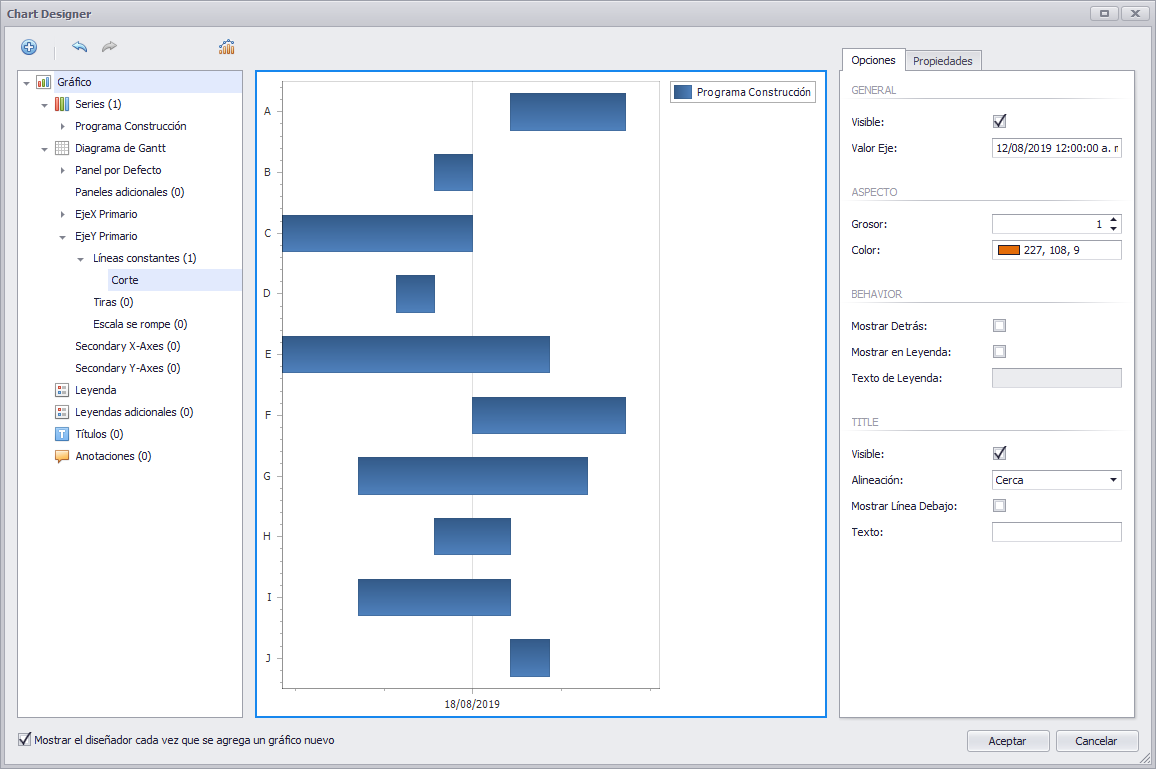Click the Redo arrow icon
This screenshot has height=769, width=1156.
tap(108, 47)
